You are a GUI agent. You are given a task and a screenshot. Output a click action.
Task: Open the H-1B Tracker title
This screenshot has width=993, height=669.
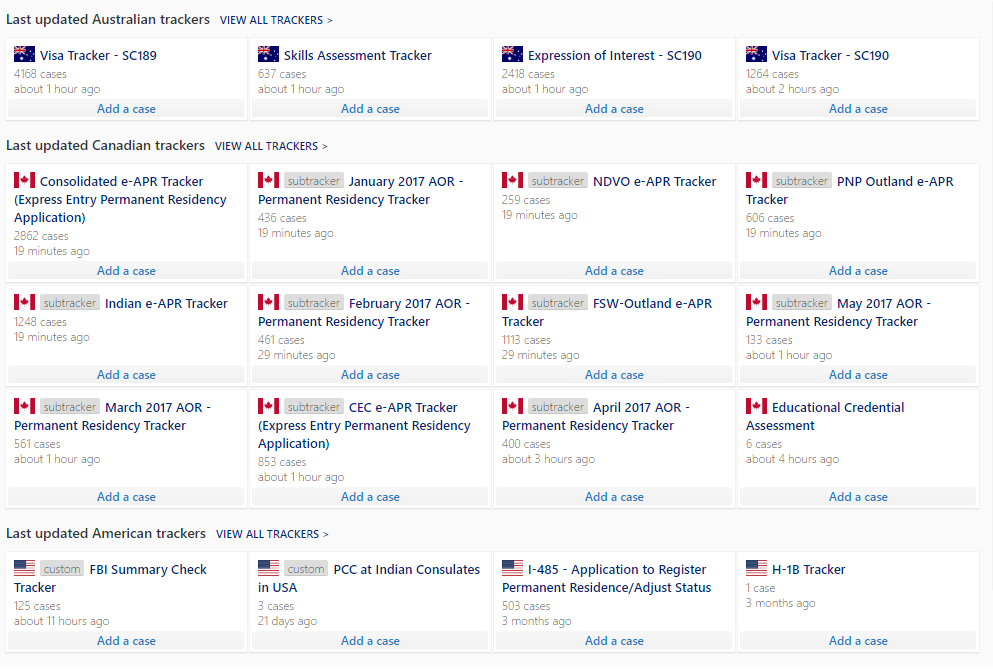(x=808, y=570)
